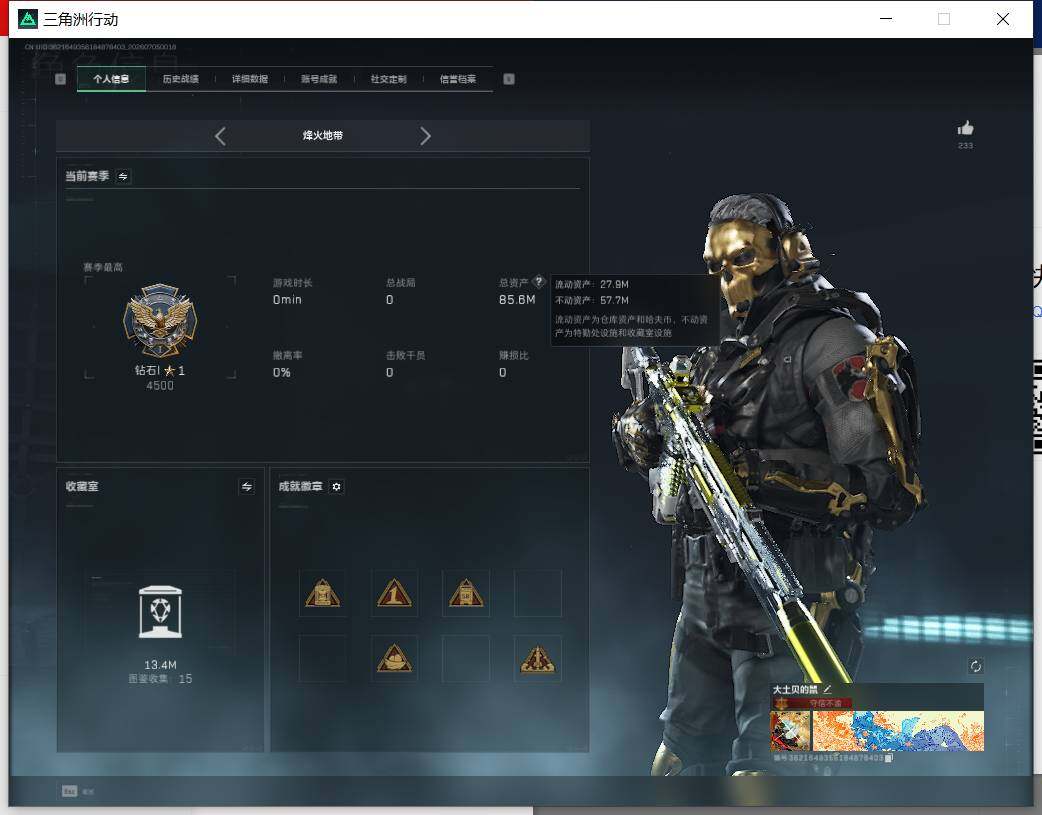Click the 大土贝的黑 player name

(x=795, y=689)
